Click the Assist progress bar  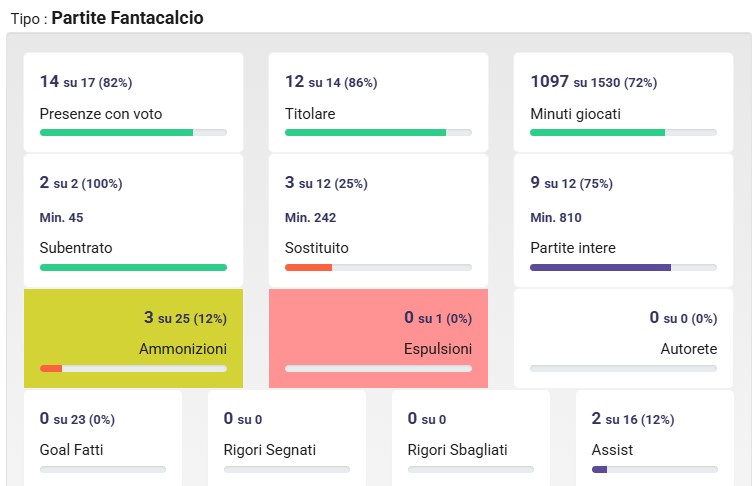coord(655,469)
